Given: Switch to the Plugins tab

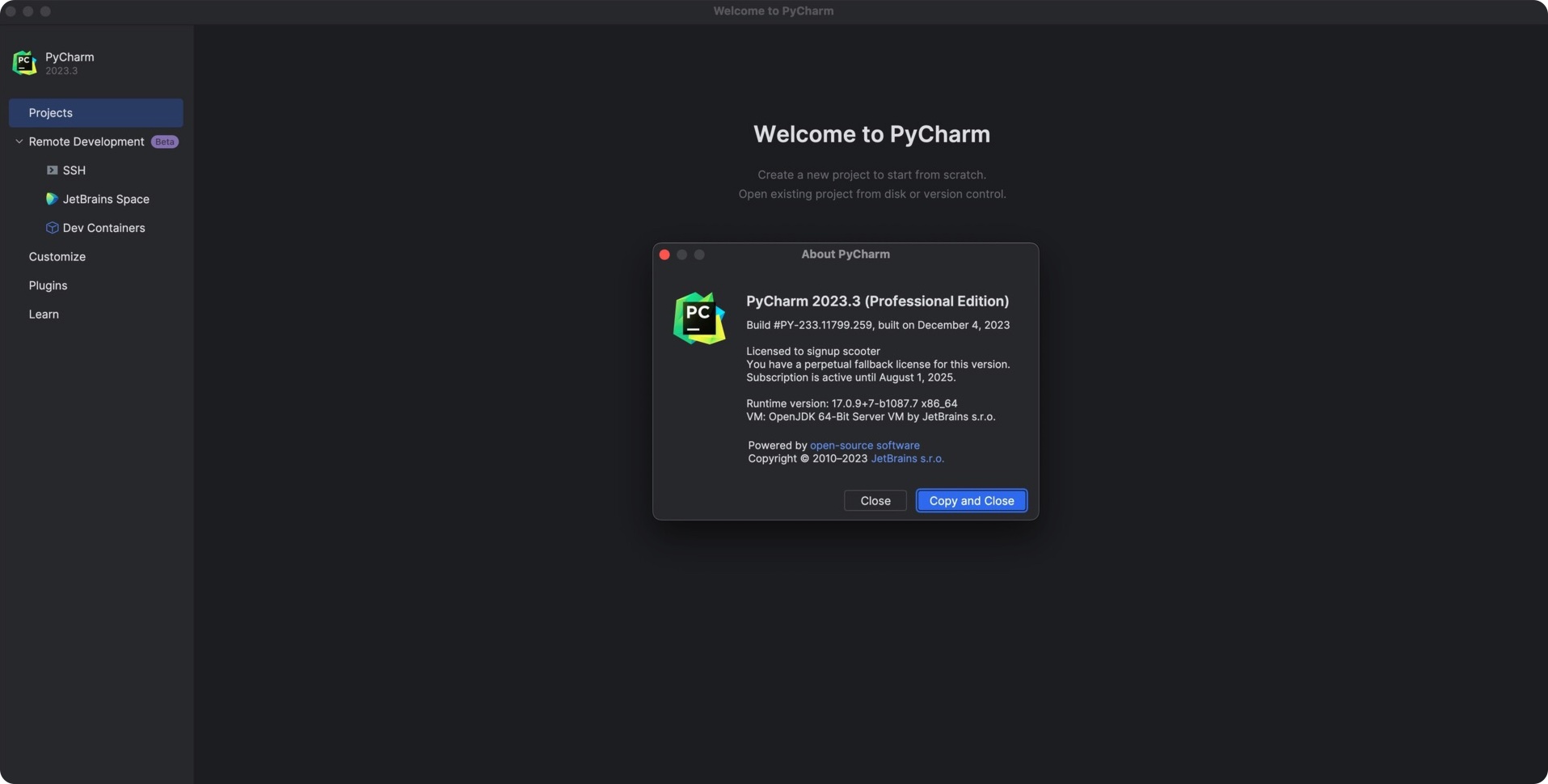Looking at the screenshot, I should pos(48,285).
